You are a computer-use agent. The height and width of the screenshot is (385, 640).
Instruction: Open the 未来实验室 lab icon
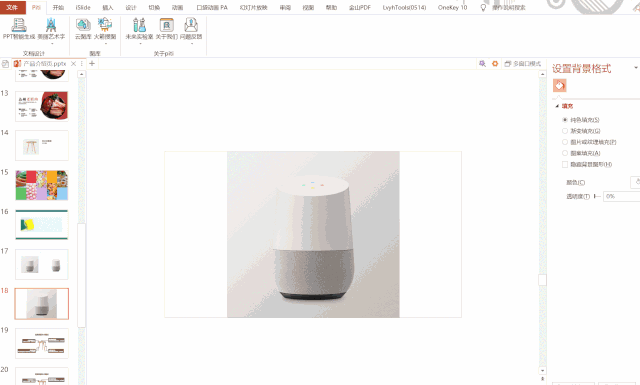(x=139, y=28)
